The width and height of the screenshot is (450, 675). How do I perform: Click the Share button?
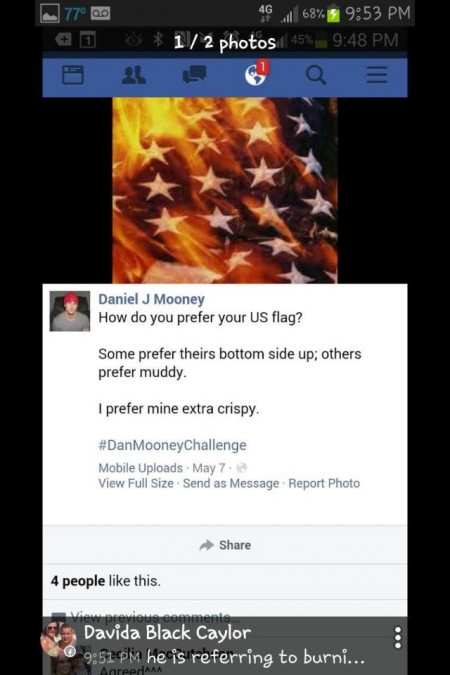click(225, 545)
